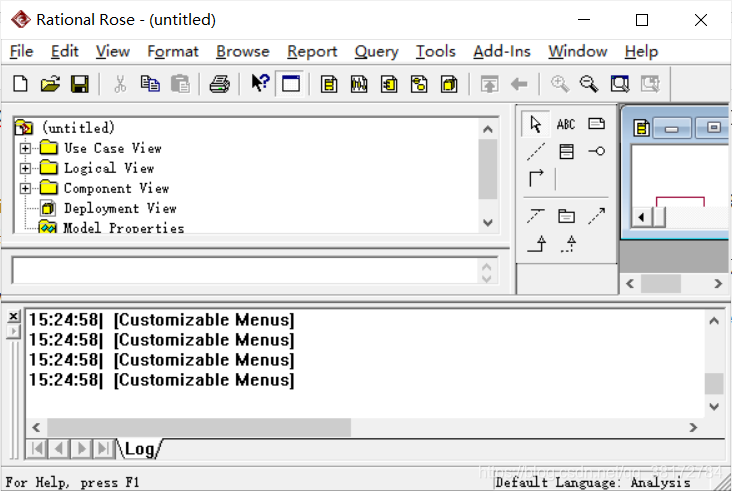Jump to first log tab with arrow
Image resolution: width=732 pixels, height=491 pixels.
(x=37, y=449)
